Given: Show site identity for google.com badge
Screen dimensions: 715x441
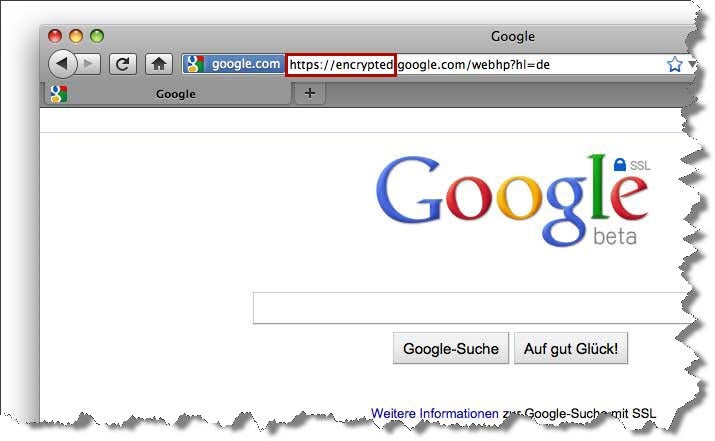Looking at the screenshot, I should (x=233, y=64).
